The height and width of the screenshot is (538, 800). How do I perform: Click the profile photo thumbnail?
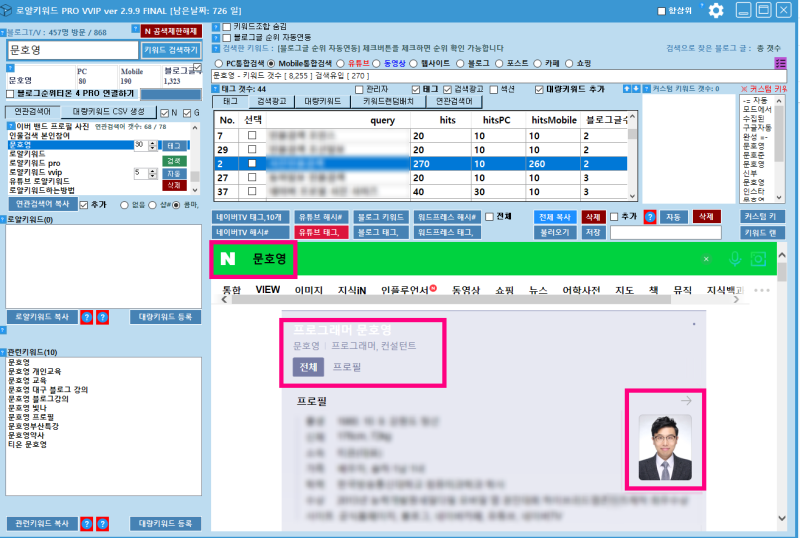(665, 448)
